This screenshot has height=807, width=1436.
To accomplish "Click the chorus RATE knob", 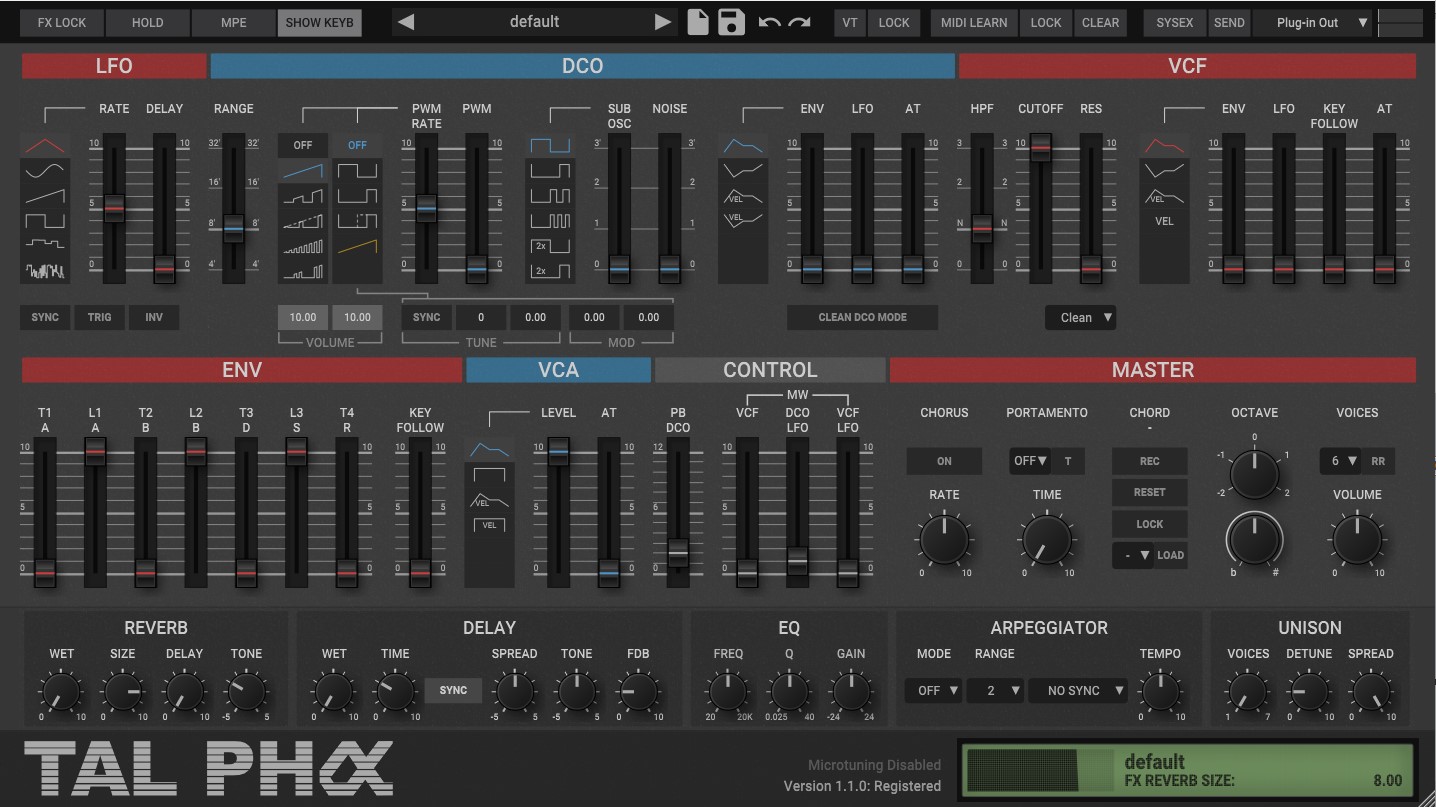I will click(x=944, y=539).
